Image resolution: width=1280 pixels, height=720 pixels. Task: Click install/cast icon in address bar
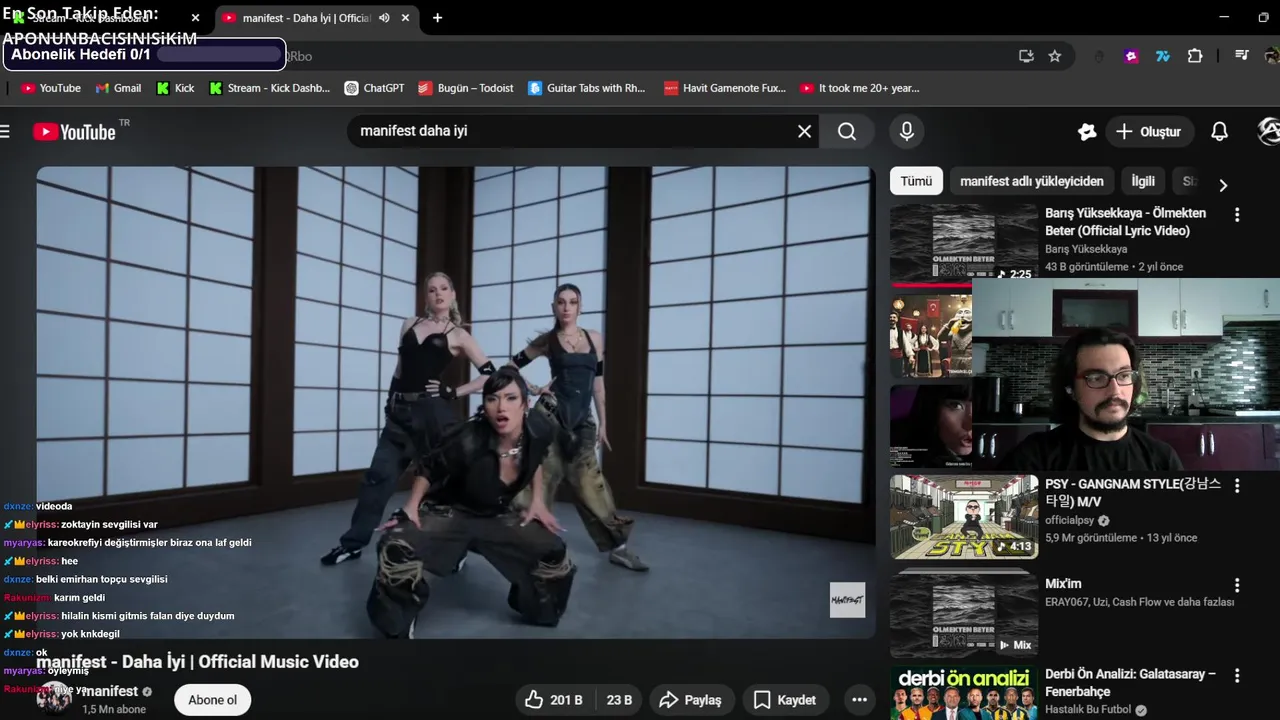(x=1026, y=56)
